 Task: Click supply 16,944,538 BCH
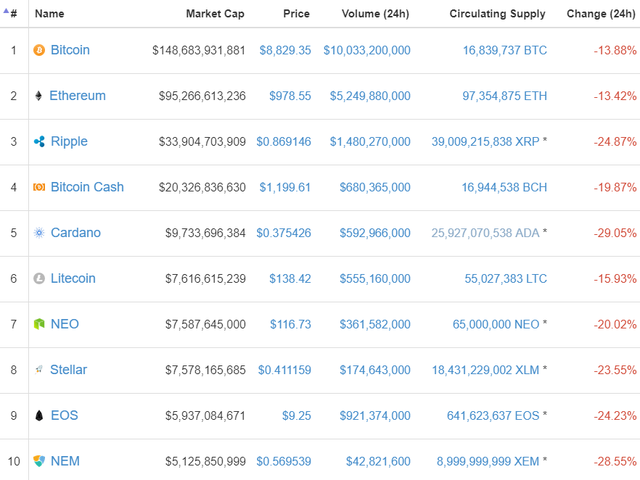tap(504, 187)
